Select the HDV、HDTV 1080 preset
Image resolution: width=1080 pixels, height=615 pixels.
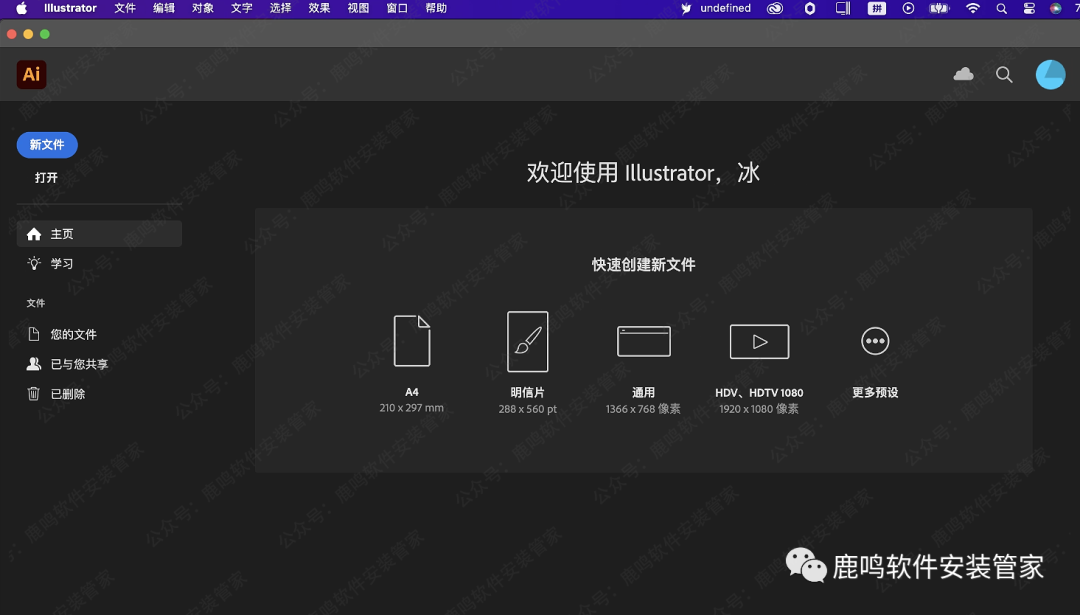point(759,370)
